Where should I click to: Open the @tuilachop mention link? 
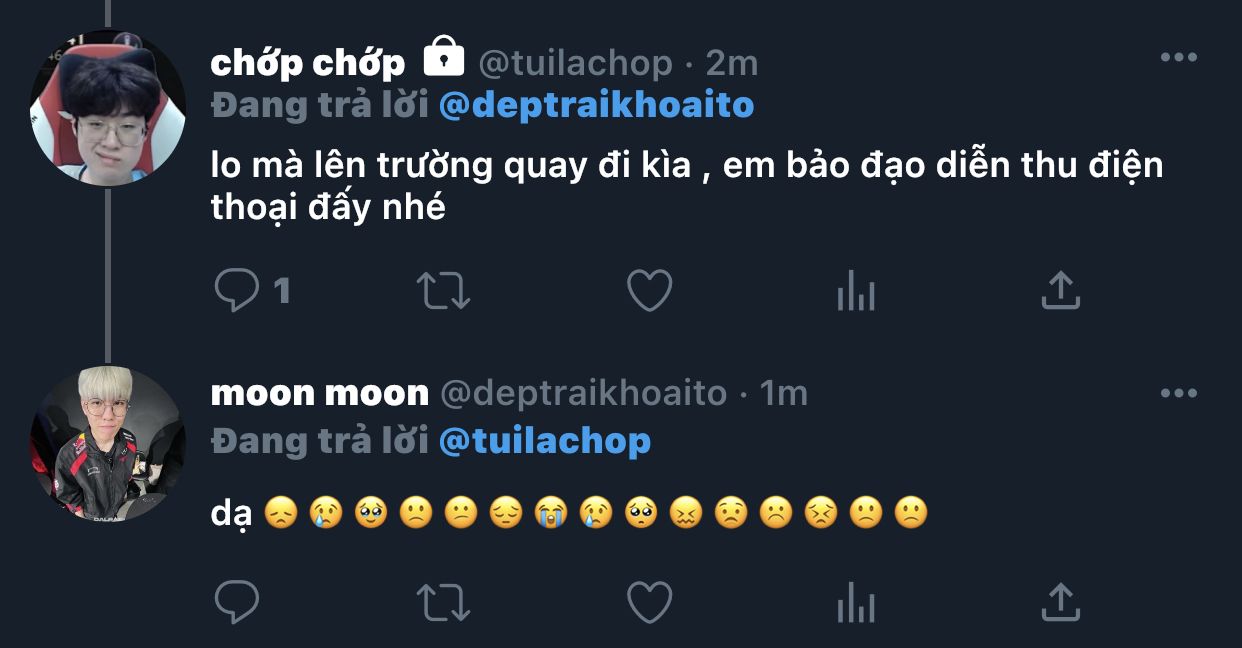tap(545, 440)
